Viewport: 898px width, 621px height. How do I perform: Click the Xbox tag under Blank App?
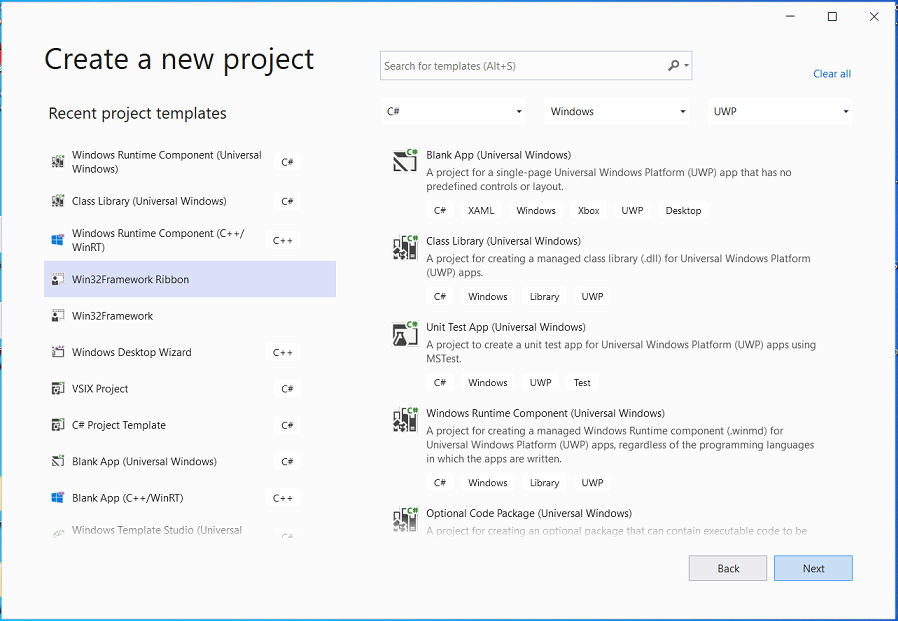pos(589,210)
